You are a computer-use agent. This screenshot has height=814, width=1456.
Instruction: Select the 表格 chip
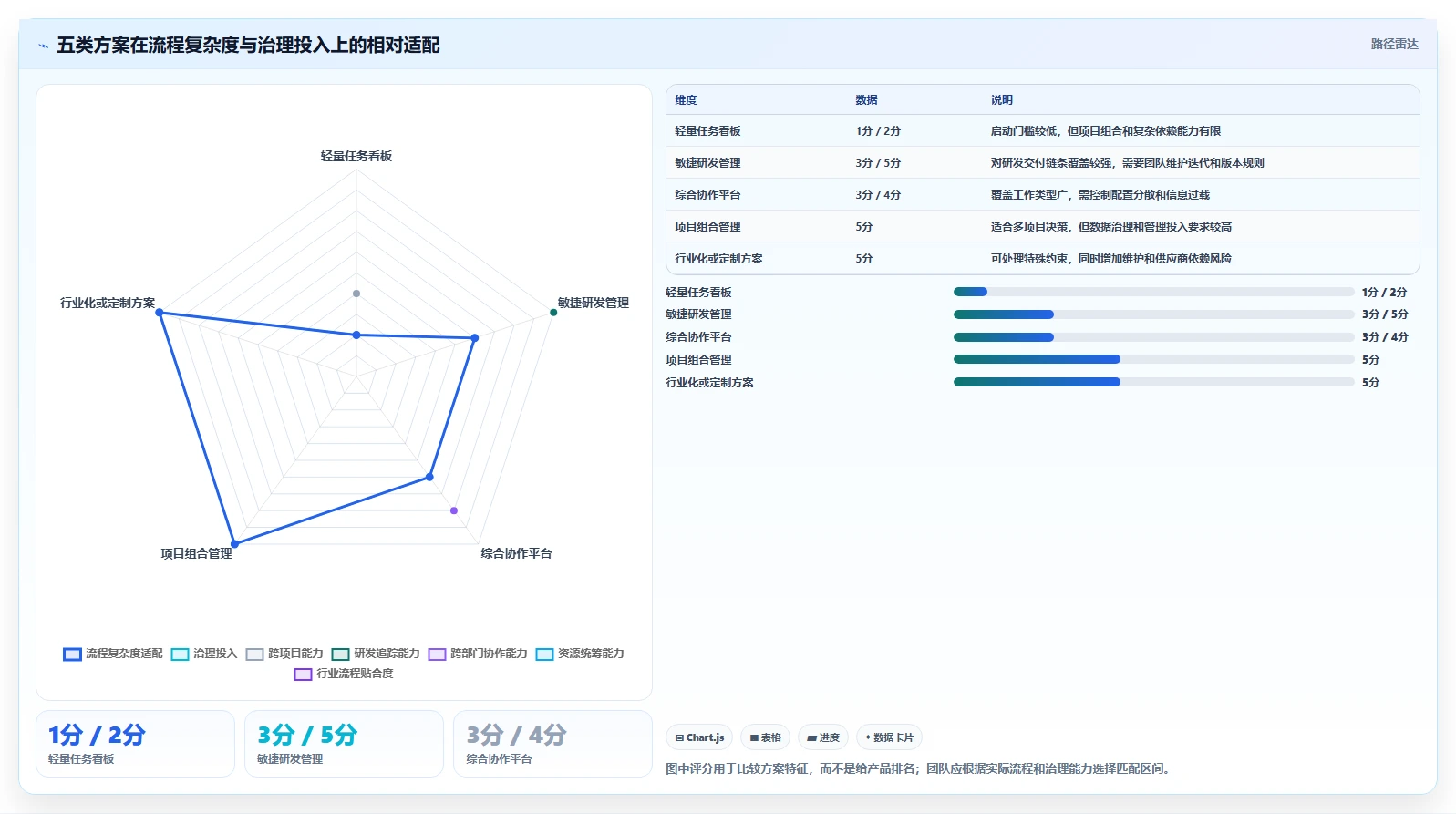tap(765, 737)
